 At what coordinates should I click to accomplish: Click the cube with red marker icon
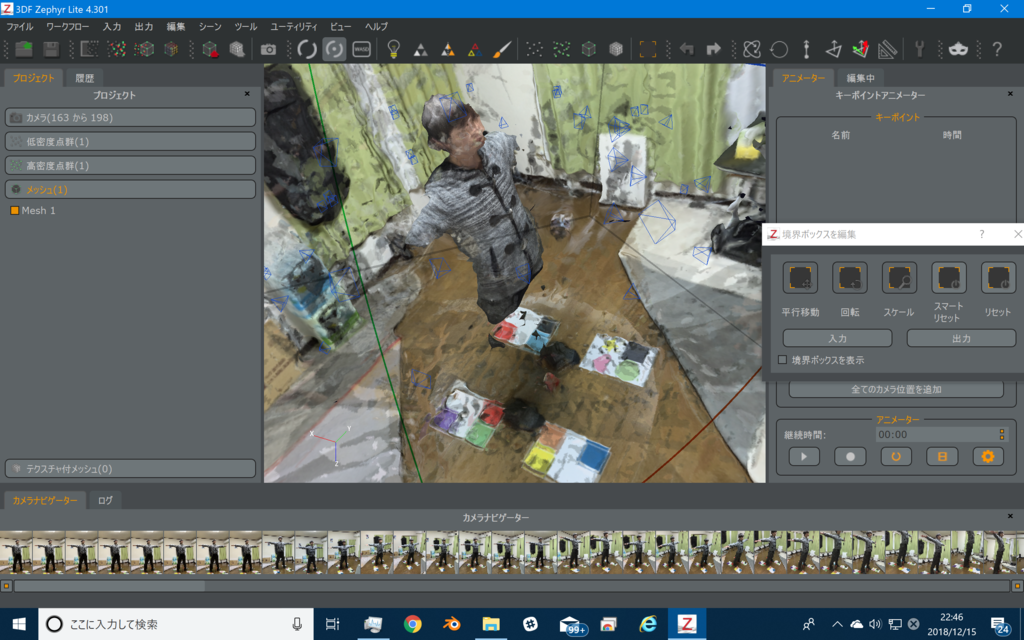pyautogui.click(x=210, y=49)
